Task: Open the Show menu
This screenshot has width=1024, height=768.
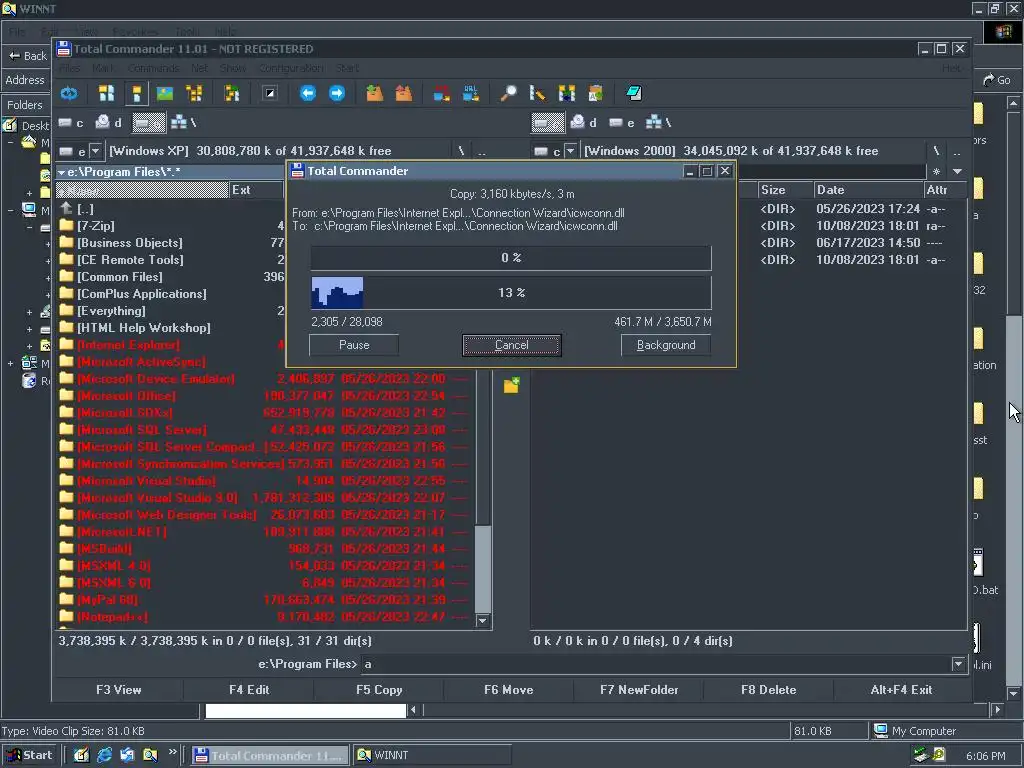Action: [232, 68]
